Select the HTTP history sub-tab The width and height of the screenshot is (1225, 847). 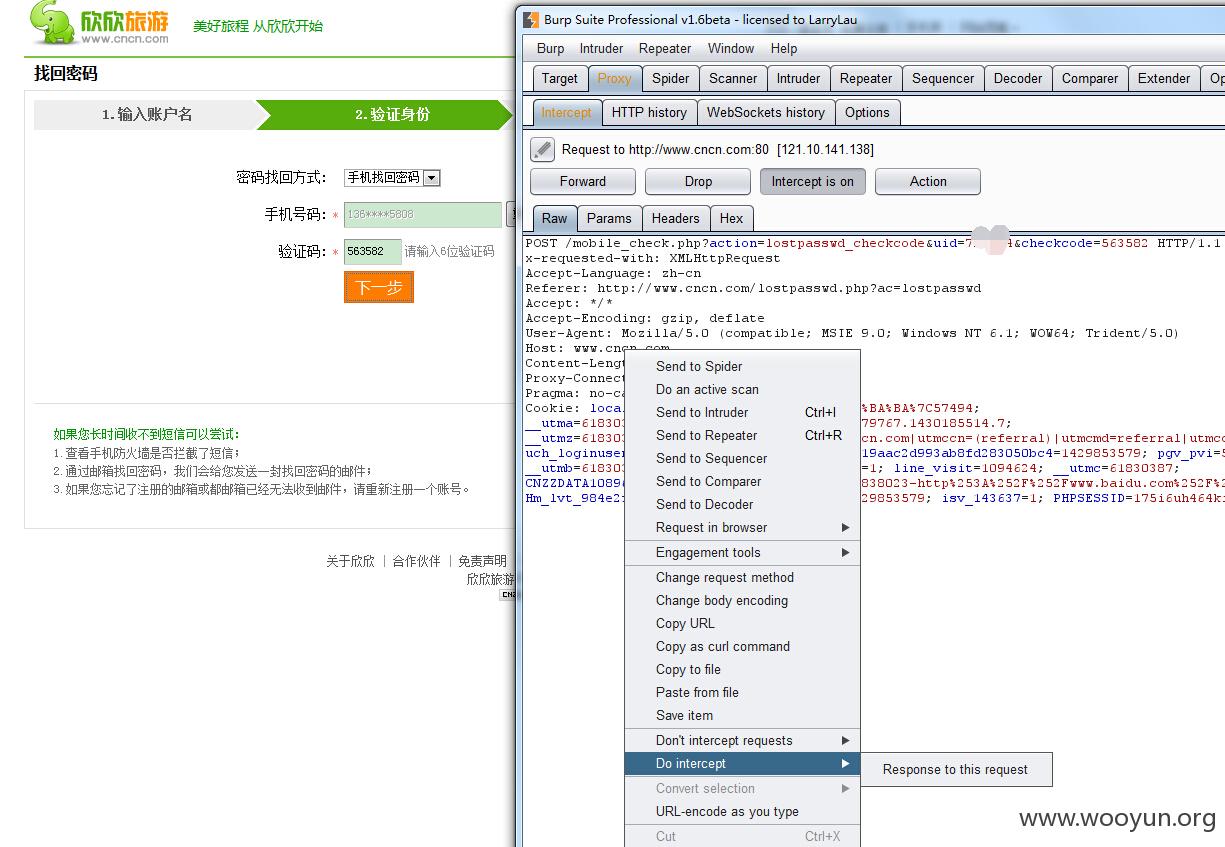click(649, 113)
